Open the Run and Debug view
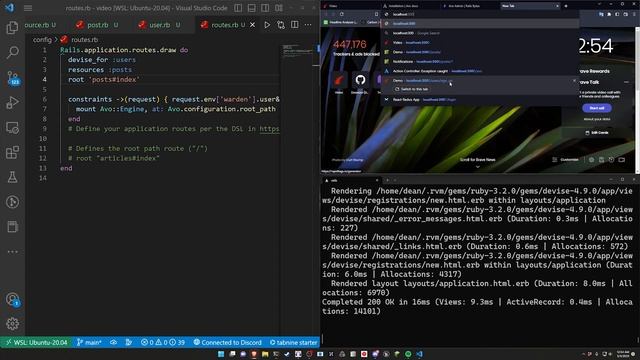 click(x=12, y=102)
